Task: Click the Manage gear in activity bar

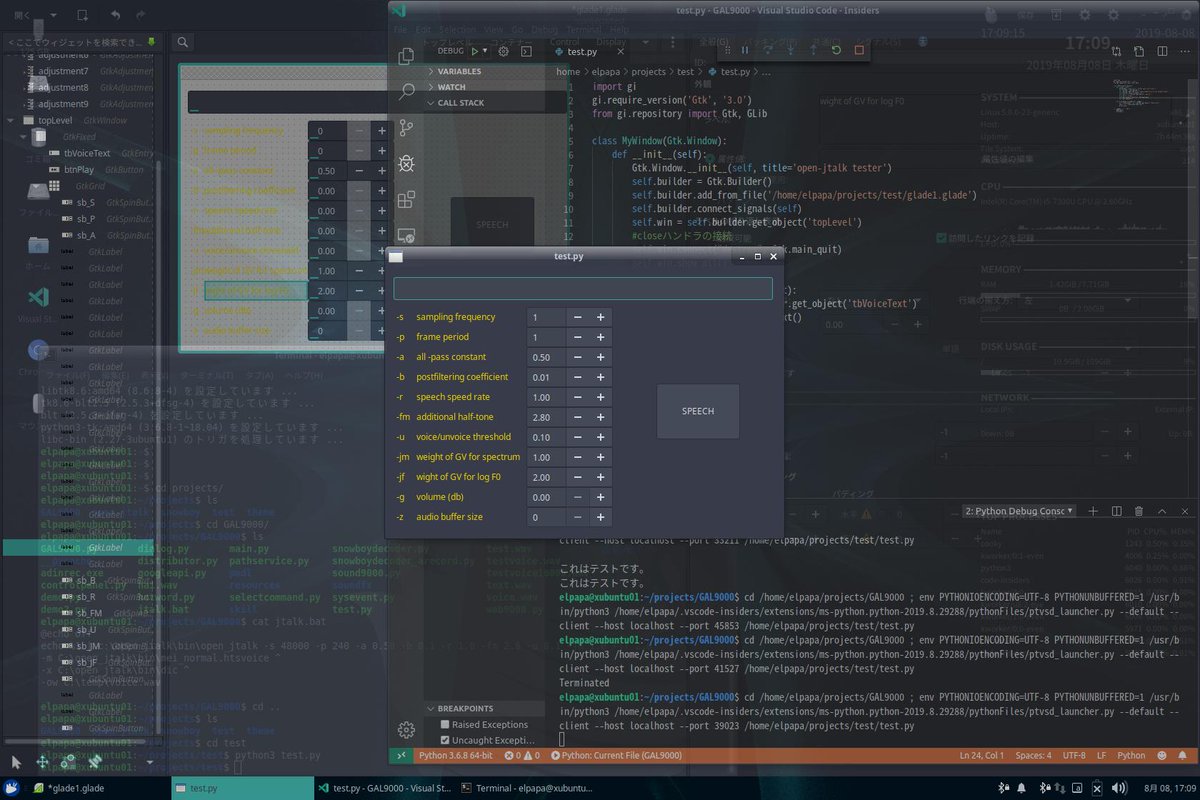Action: pyautogui.click(x=406, y=729)
